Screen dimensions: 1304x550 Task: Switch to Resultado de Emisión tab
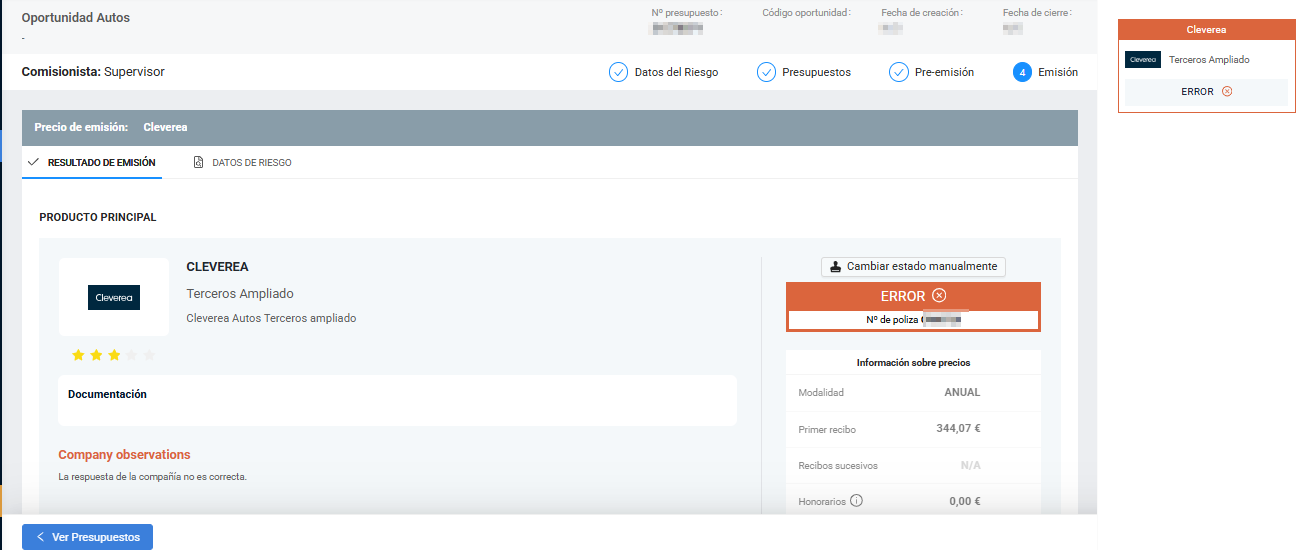point(92,162)
